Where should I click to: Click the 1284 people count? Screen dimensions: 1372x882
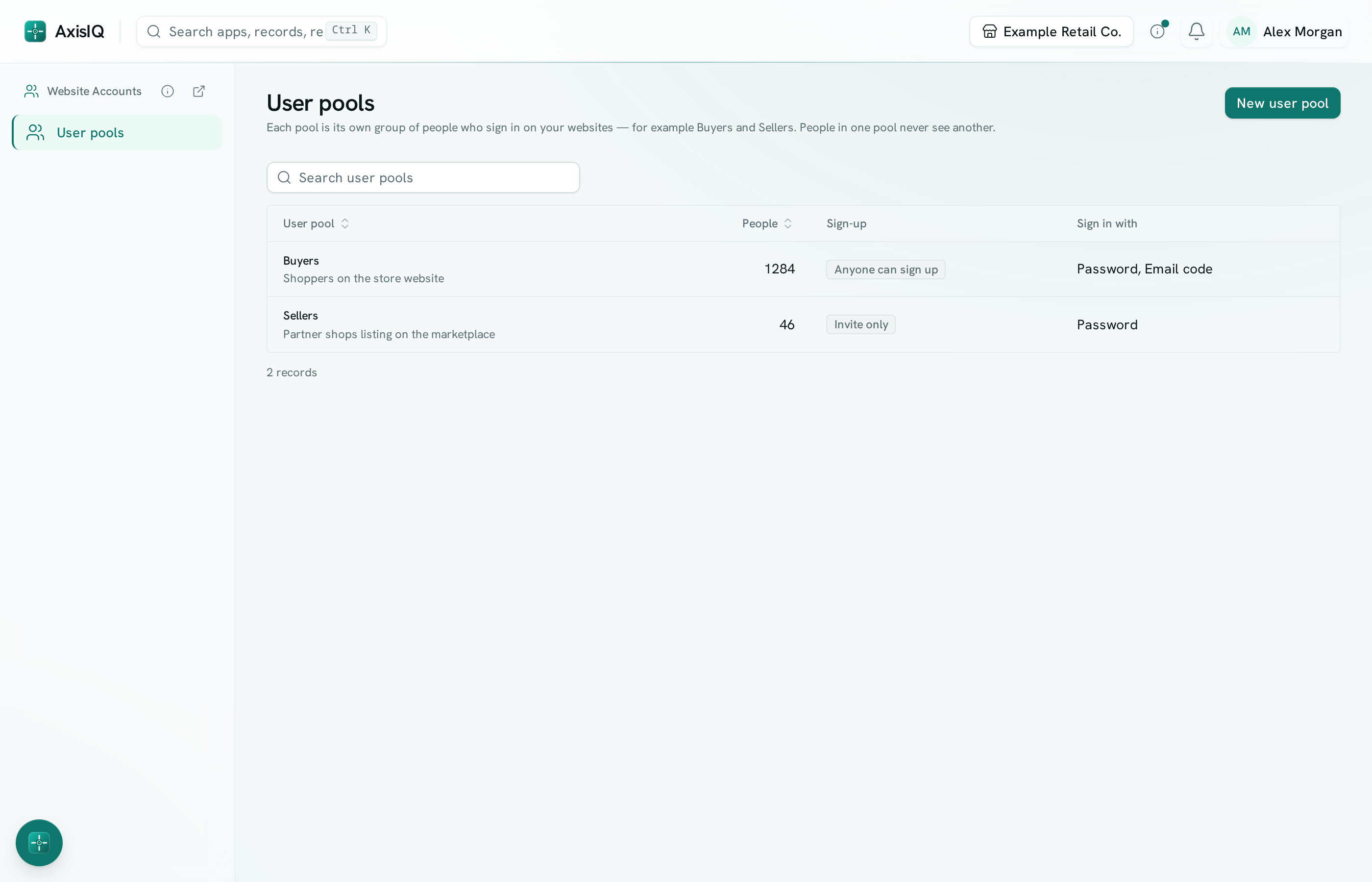(x=779, y=269)
